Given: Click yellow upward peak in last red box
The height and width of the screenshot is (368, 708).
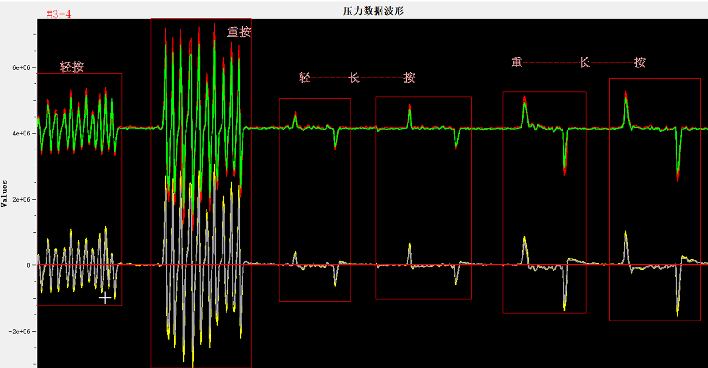Looking at the screenshot, I should [626, 247].
